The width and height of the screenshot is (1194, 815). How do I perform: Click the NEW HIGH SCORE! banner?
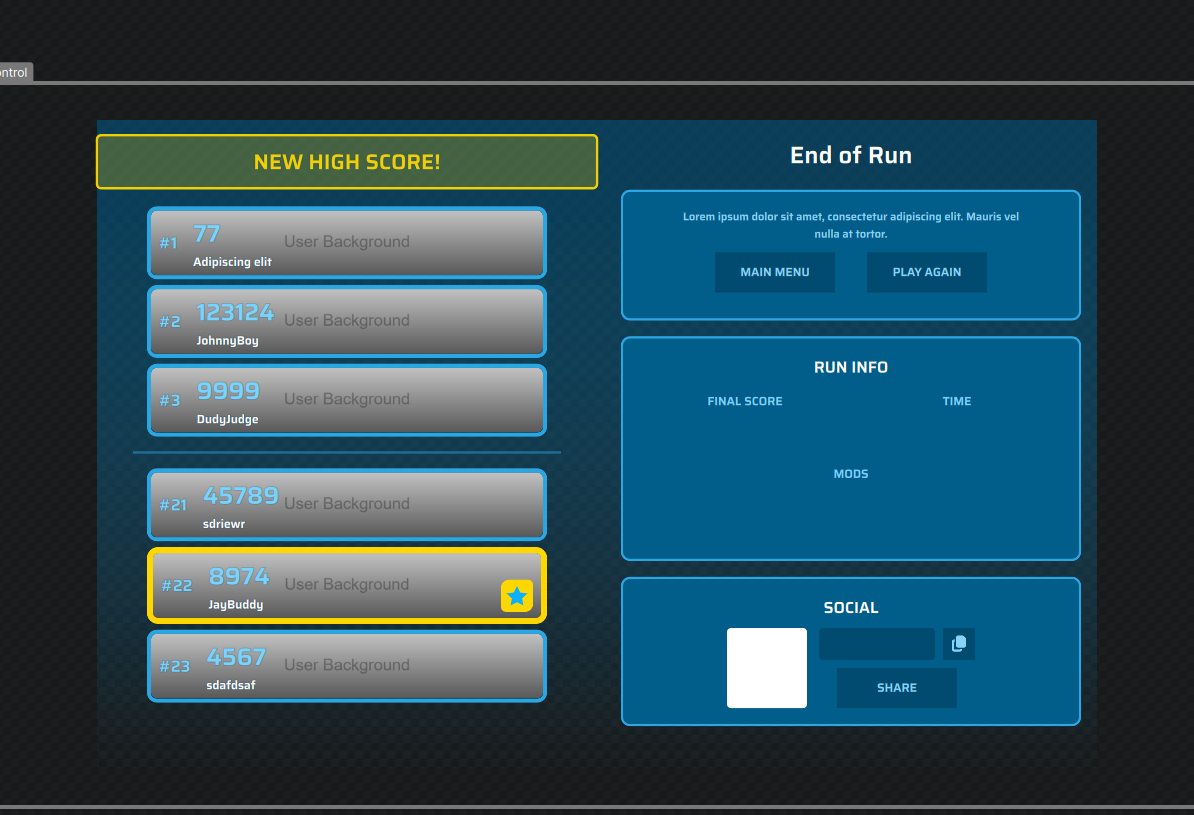(x=346, y=162)
